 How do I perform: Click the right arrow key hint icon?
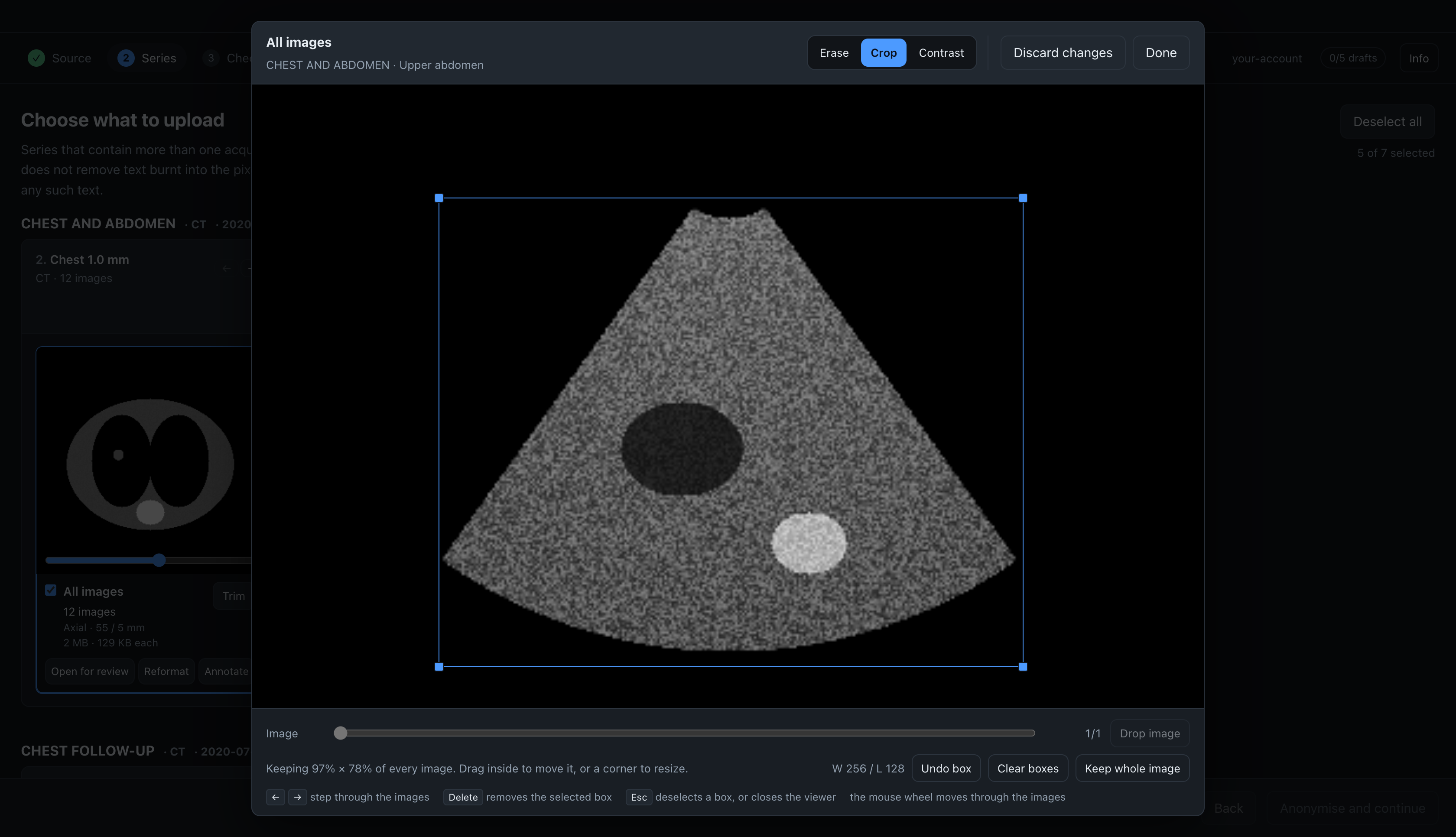(297, 797)
